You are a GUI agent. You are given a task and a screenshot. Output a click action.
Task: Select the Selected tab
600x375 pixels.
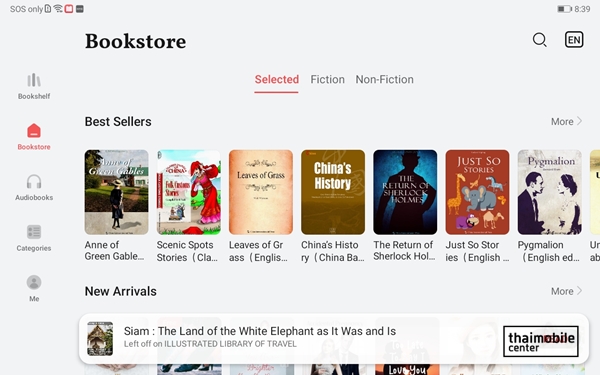(277, 80)
